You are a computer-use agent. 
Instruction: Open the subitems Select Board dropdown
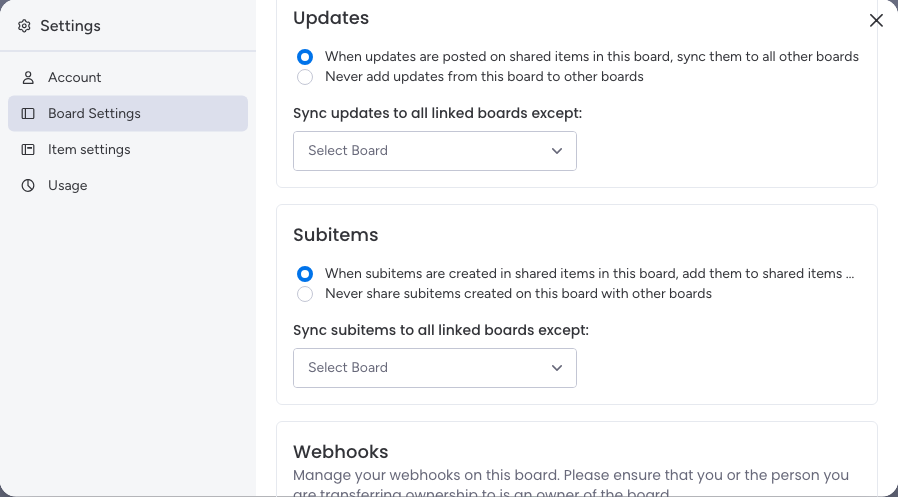435,368
